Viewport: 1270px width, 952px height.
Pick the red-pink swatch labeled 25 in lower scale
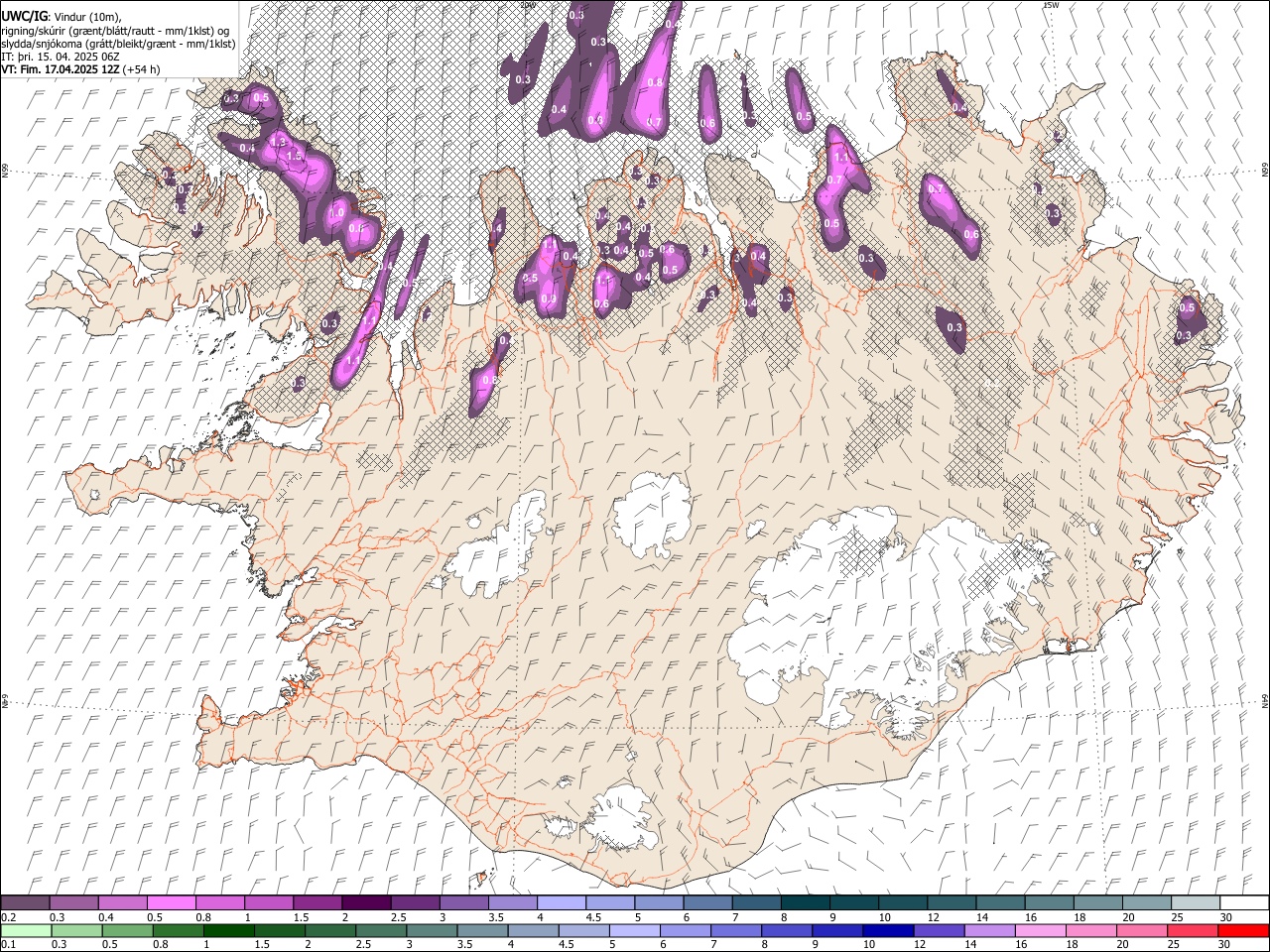[x=1194, y=931]
